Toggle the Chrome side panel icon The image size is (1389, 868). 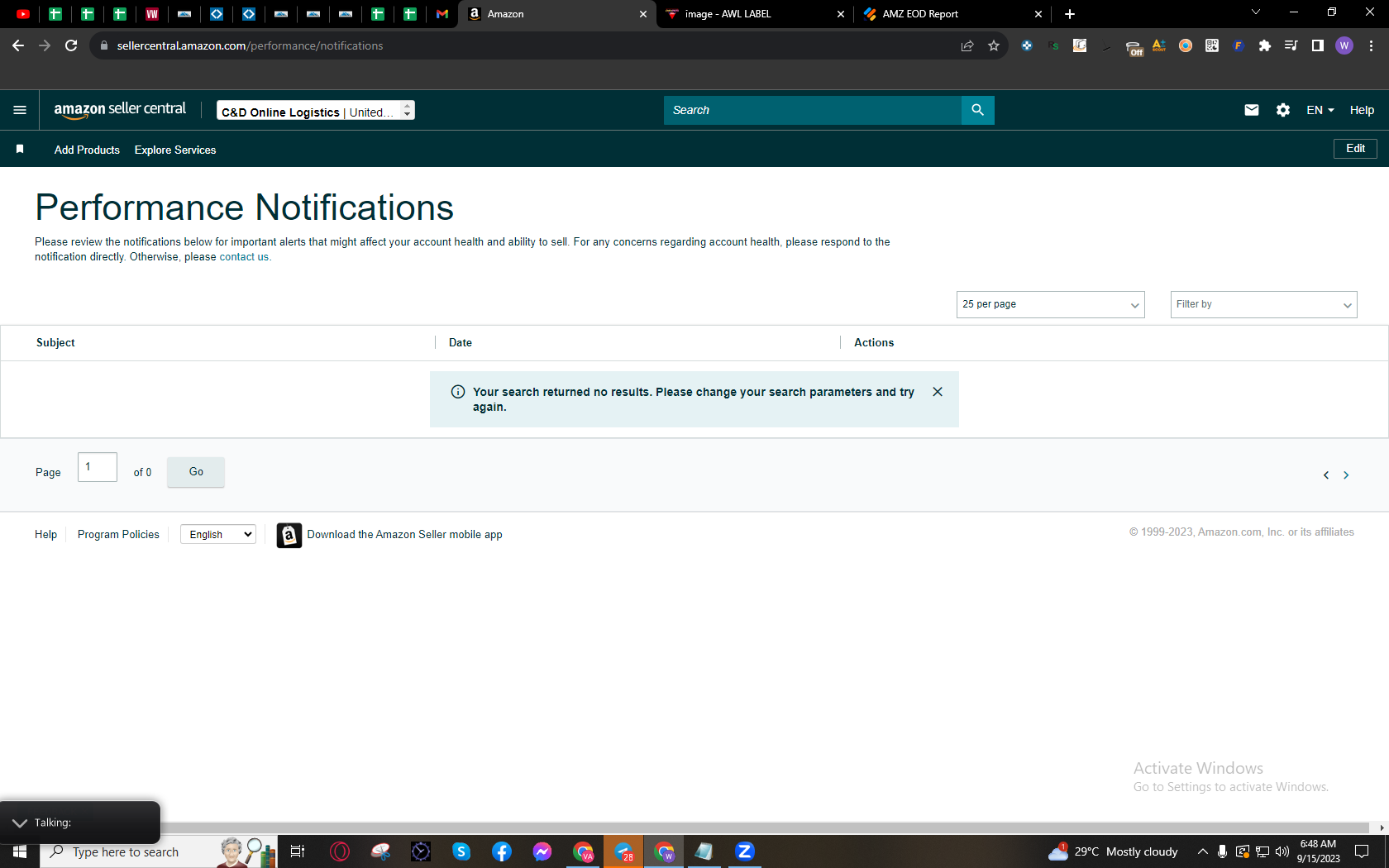(x=1317, y=45)
